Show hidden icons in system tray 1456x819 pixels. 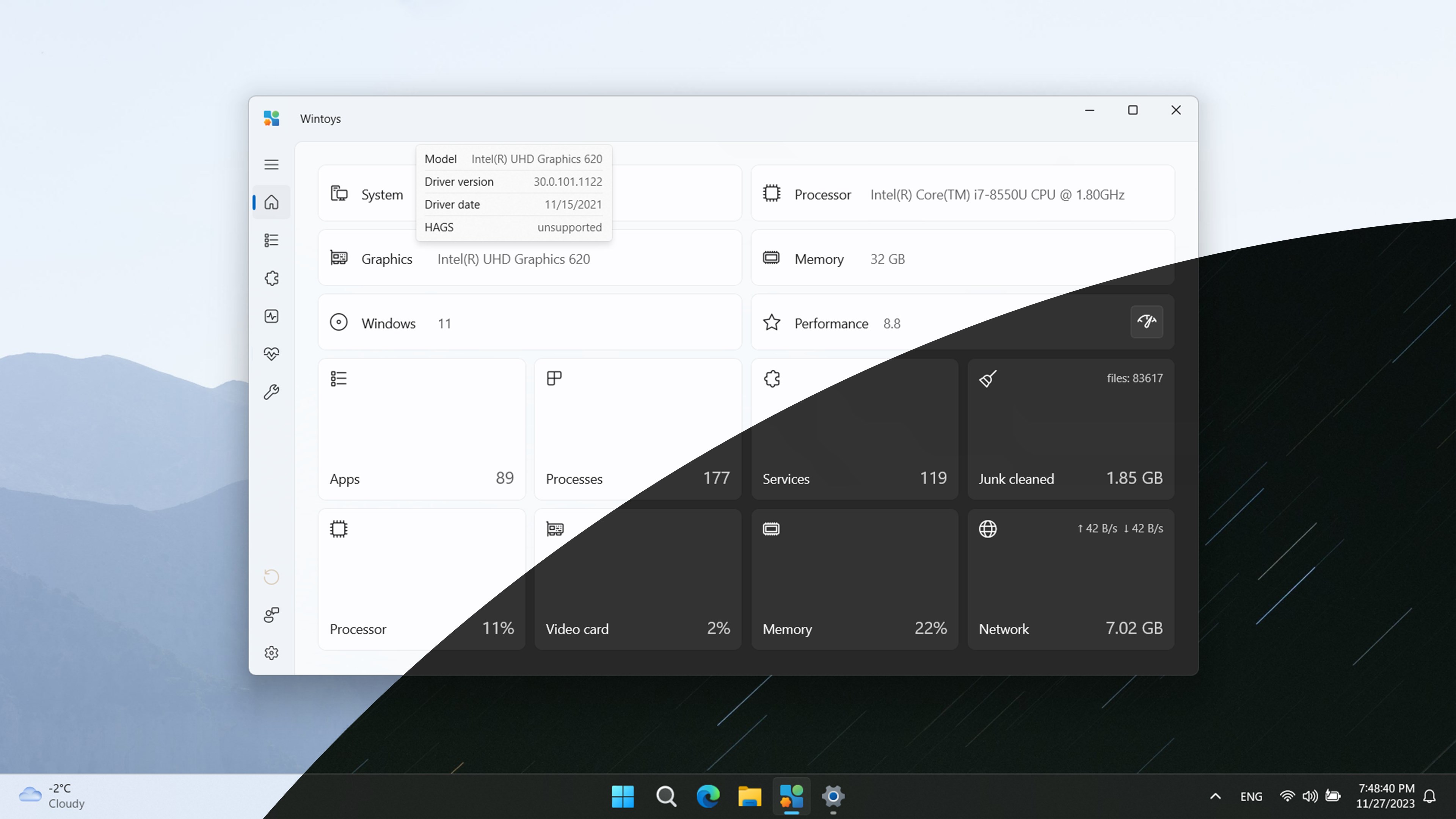coord(1215,796)
